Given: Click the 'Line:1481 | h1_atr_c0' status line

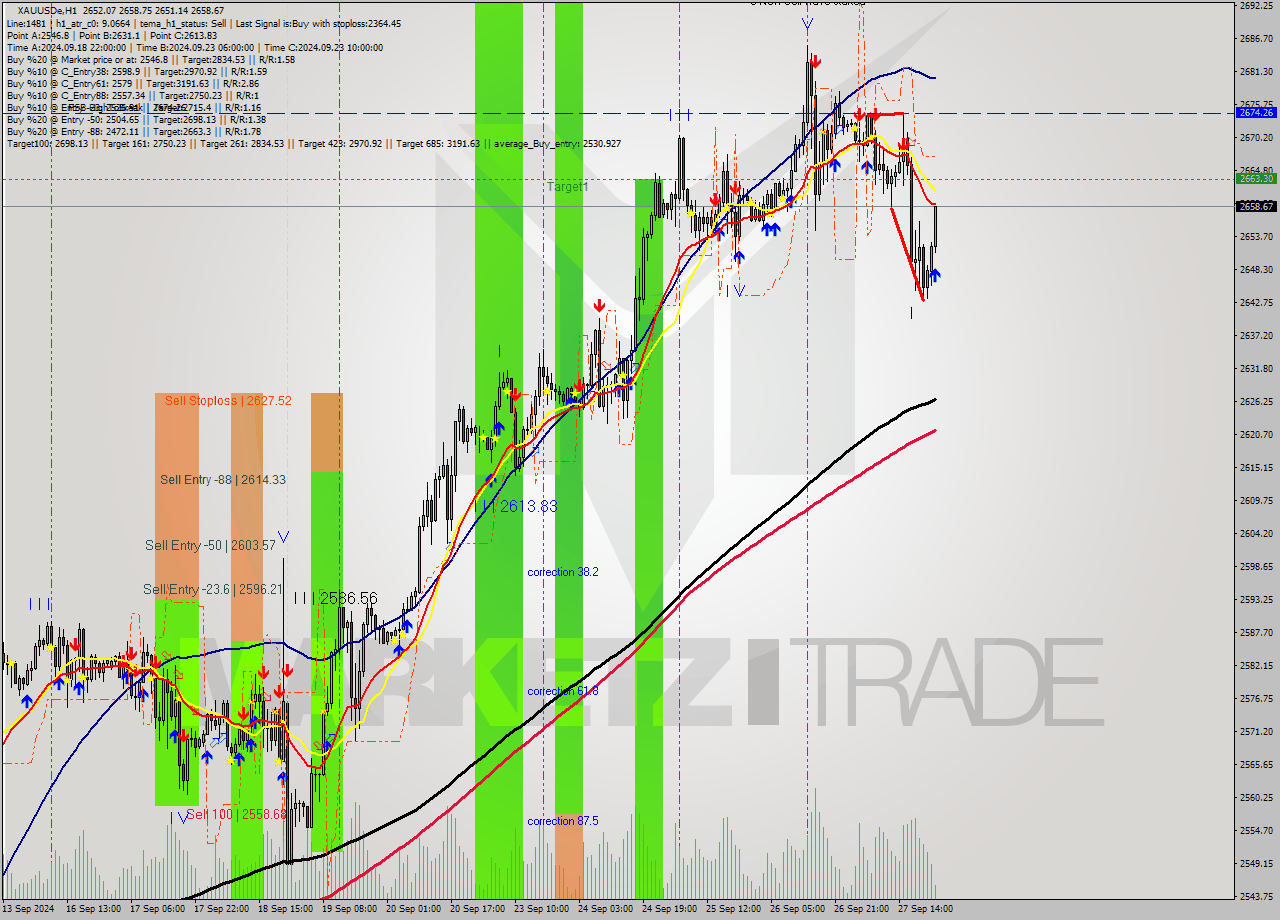Looking at the screenshot, I should point(204,23).
